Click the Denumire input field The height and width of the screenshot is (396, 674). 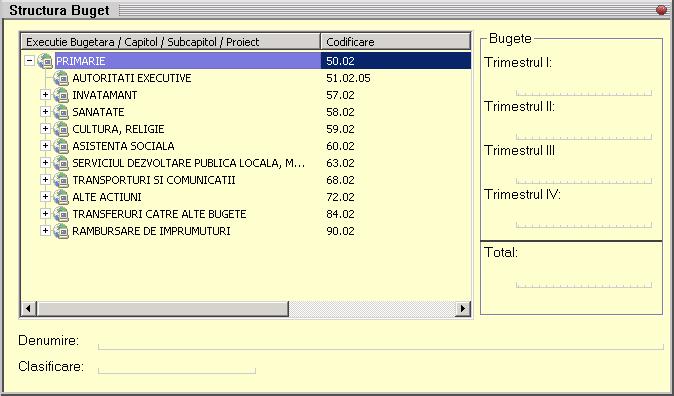click(381, 341)
